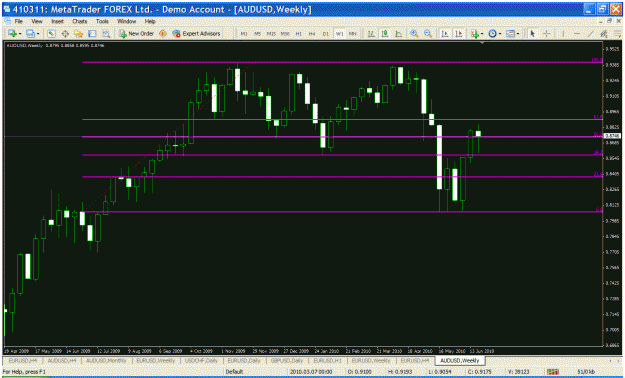
Task: Click the chart shift triangle marker
Action: coord(482,42)
